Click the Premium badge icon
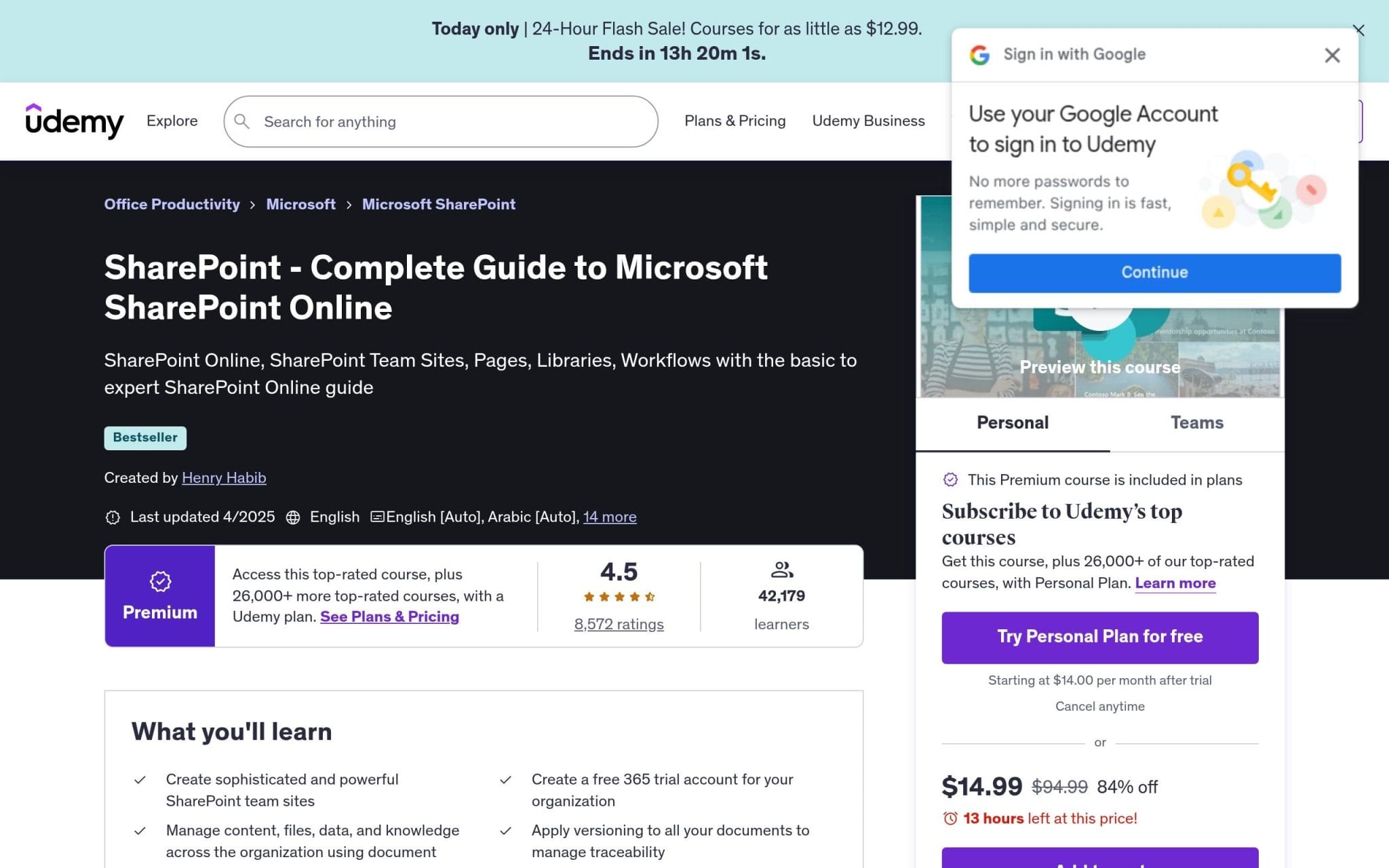The height and width of the screenshot is (868, 1389). click(x=160, y=581)
